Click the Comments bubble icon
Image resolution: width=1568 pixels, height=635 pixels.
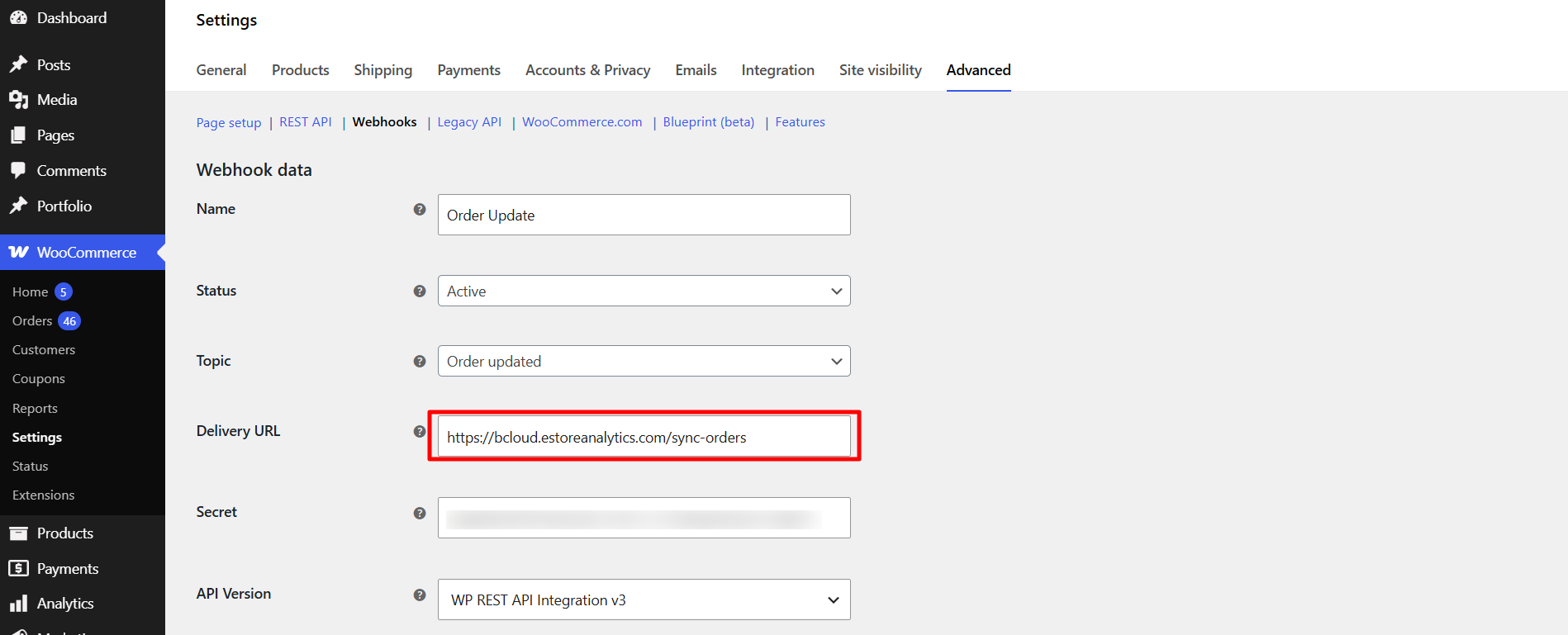pos(18,171)
